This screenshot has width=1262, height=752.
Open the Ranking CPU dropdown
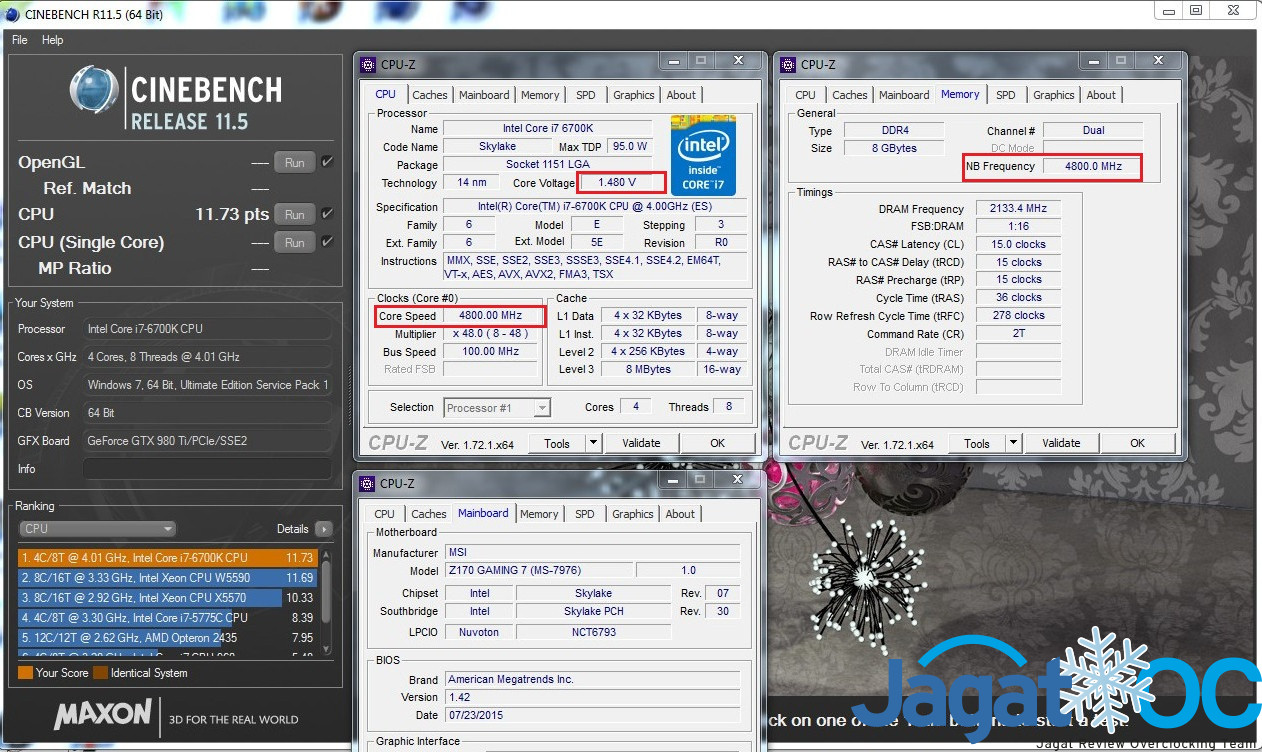pos(98,529)
